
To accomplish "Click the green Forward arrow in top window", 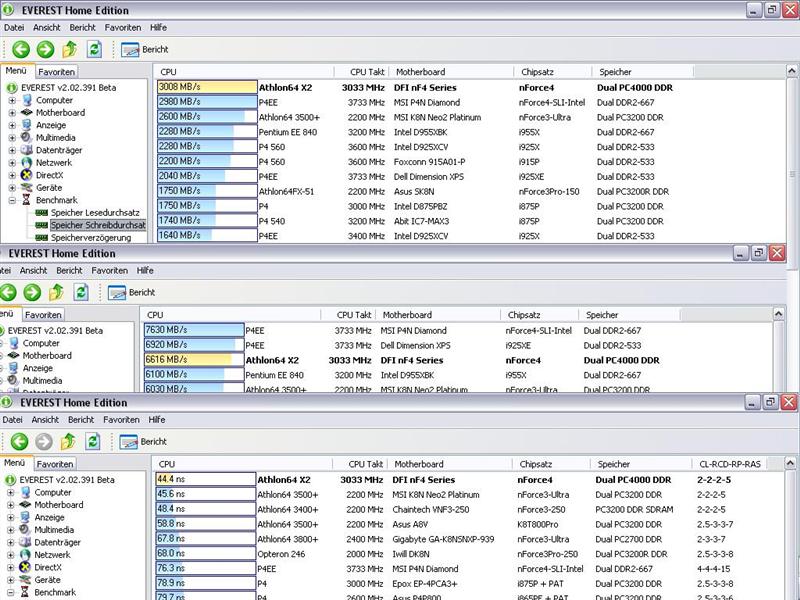I will pyautogui.click(x=45, y=49).
